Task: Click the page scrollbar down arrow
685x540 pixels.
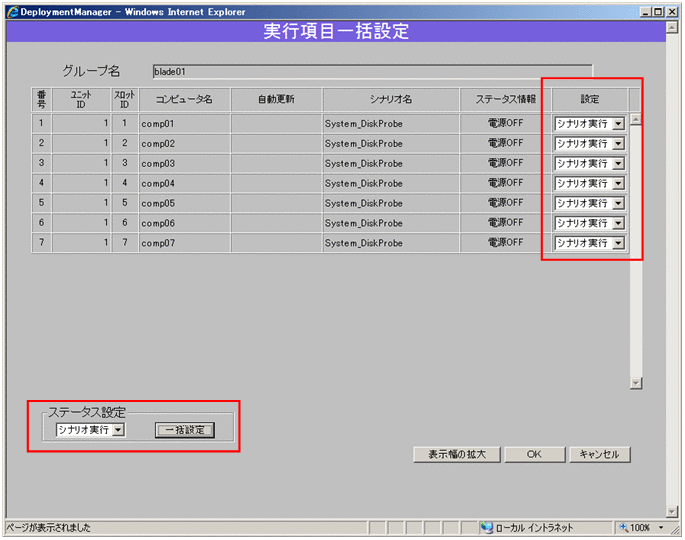Action: coord(672,511)
